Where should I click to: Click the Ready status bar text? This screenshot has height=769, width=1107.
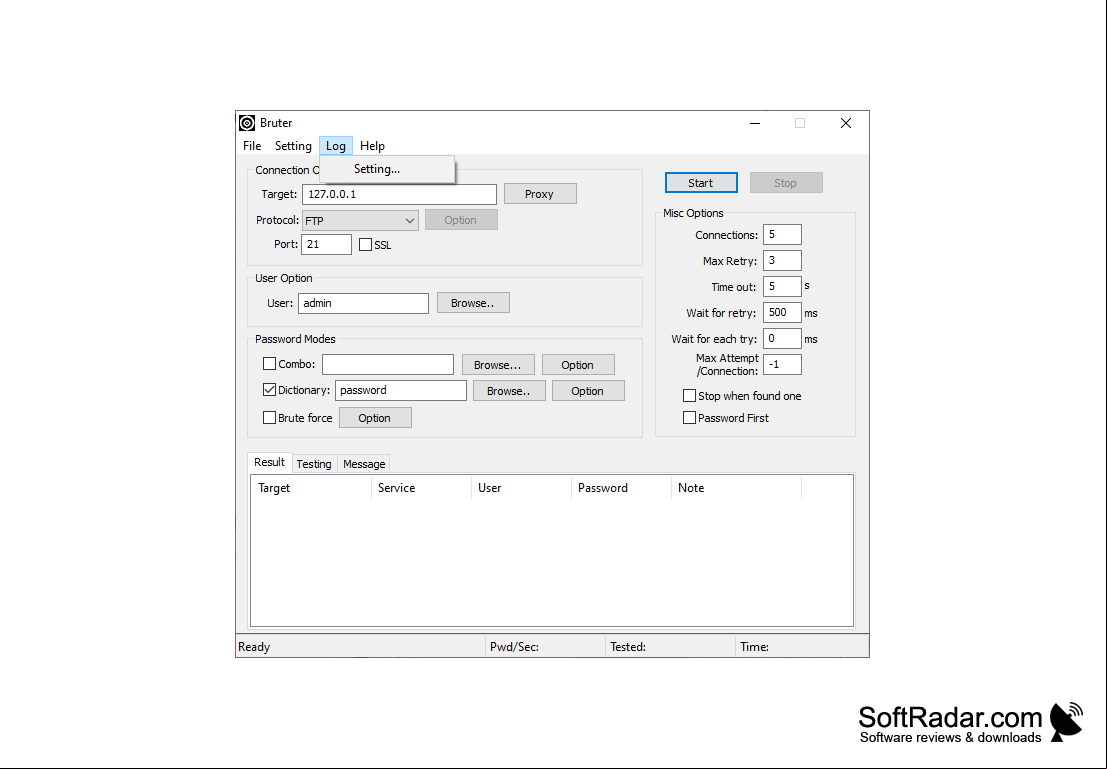[x=254, y=647]
